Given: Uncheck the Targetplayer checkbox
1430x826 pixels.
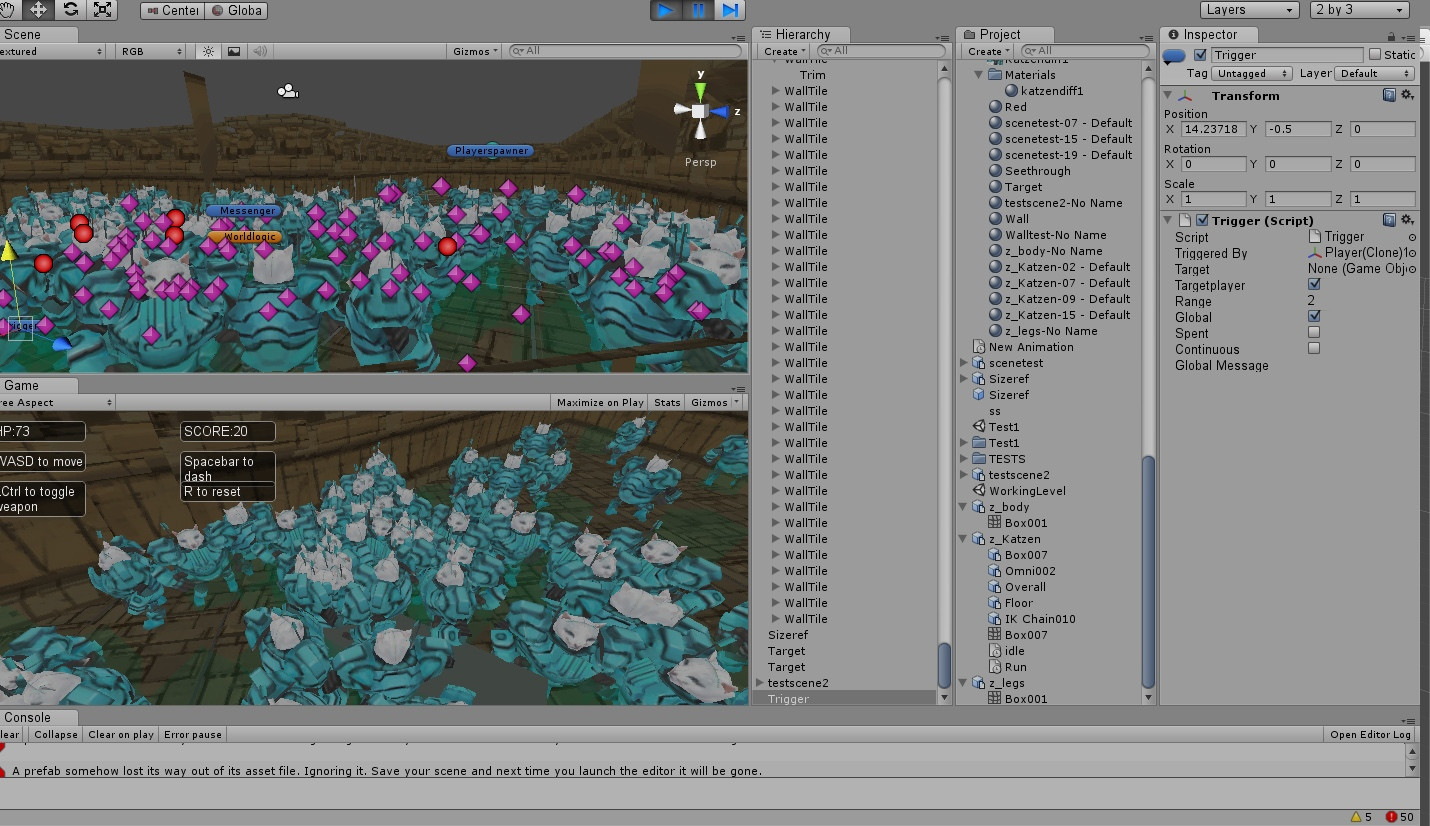Looking at the screenshot, I should (x=1314, y=284).
